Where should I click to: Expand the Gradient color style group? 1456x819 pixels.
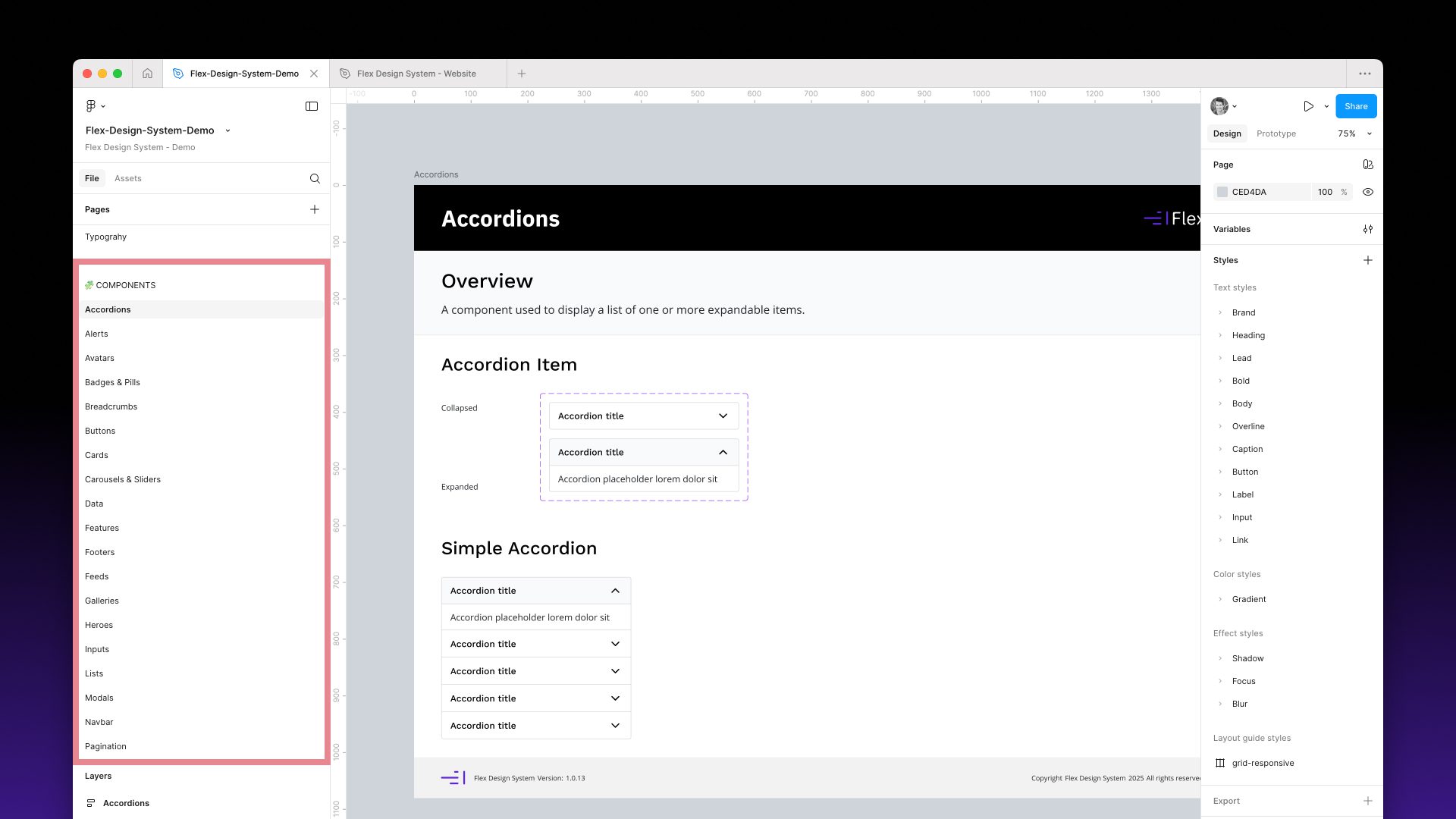tap(1220, 599)
